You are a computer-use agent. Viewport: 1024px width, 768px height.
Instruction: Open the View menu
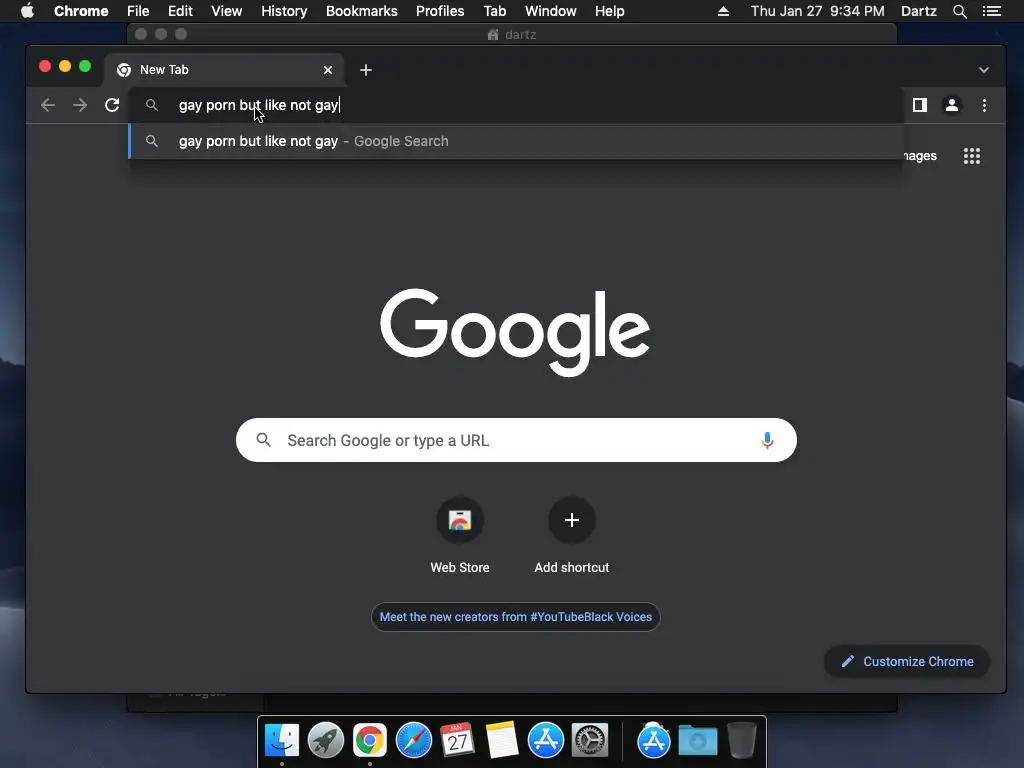pos(227,11)
